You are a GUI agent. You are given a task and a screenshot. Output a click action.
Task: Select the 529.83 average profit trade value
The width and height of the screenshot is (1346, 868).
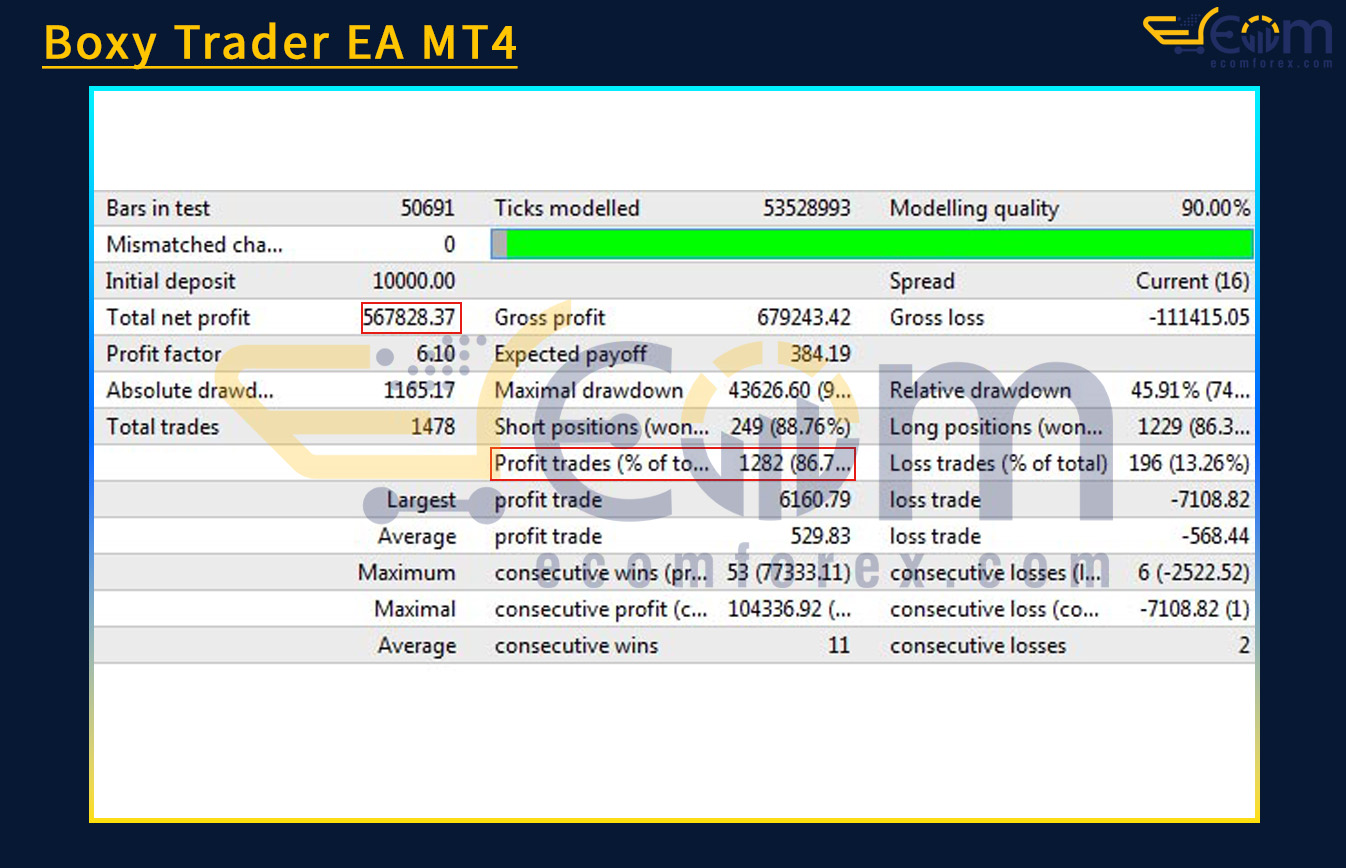(821, 536)
